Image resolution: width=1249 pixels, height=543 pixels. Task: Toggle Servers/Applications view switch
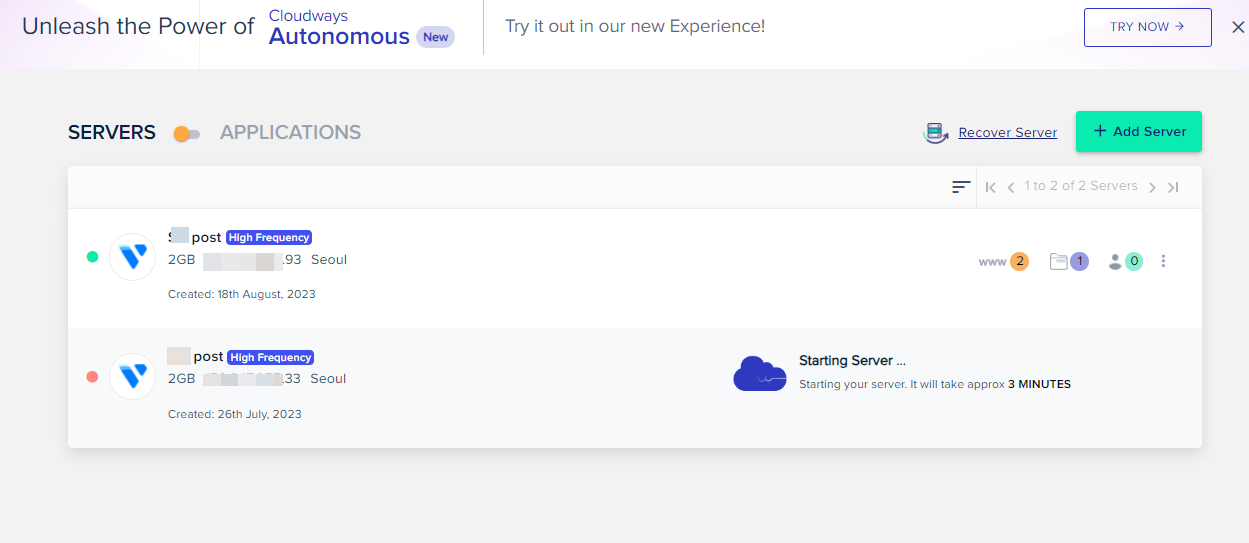pos(187,134)
